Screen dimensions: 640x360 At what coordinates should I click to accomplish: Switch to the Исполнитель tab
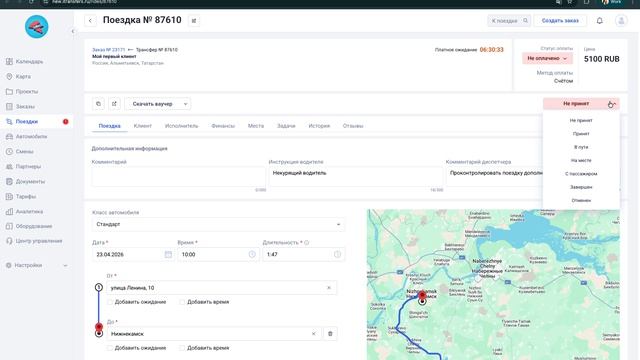tap(181, 126)
